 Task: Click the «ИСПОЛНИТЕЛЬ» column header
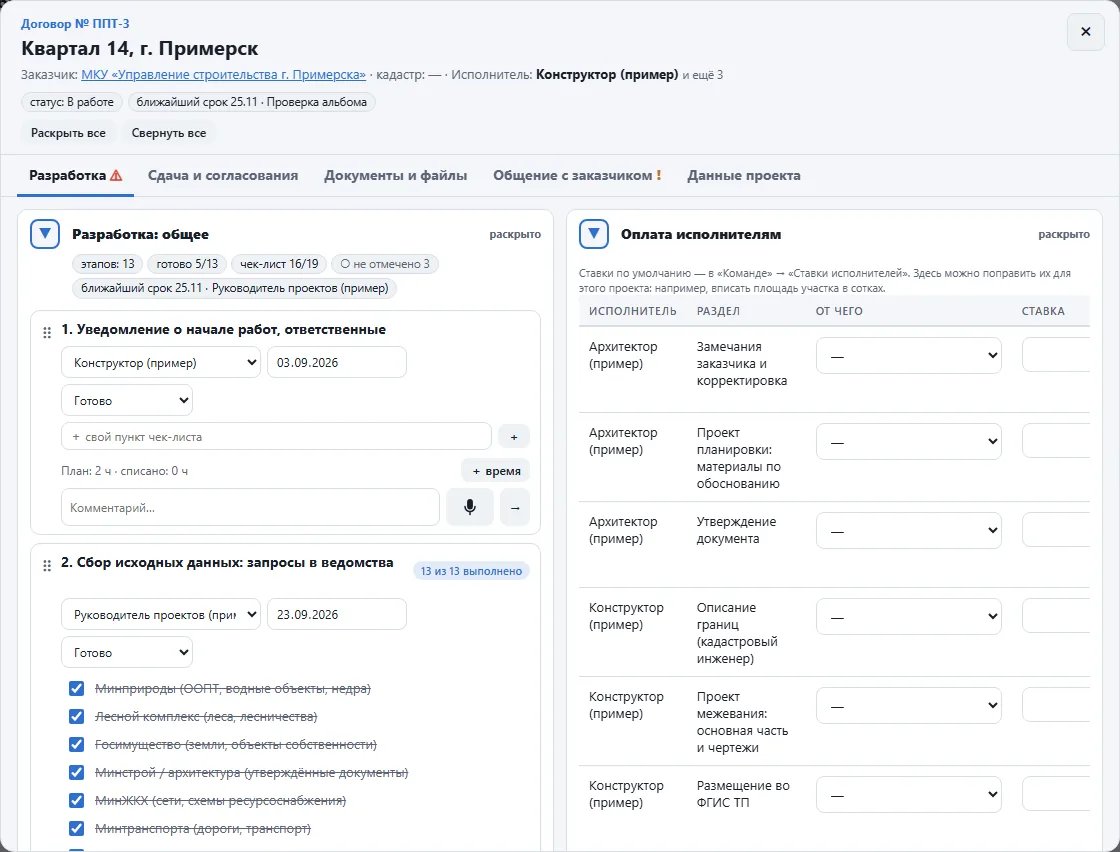(632, 311)
